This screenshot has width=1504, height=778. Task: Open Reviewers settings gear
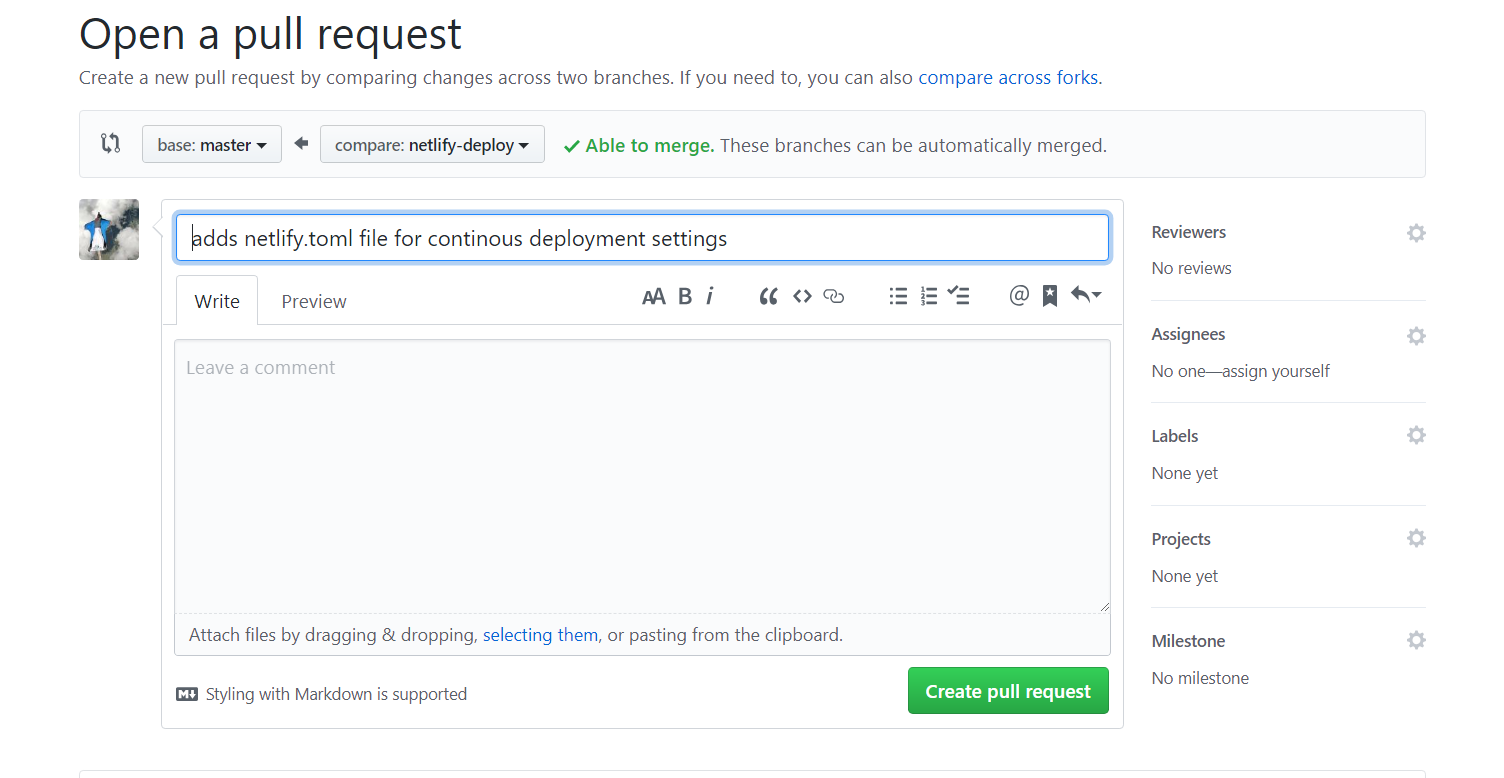[x=1416, y=233]
